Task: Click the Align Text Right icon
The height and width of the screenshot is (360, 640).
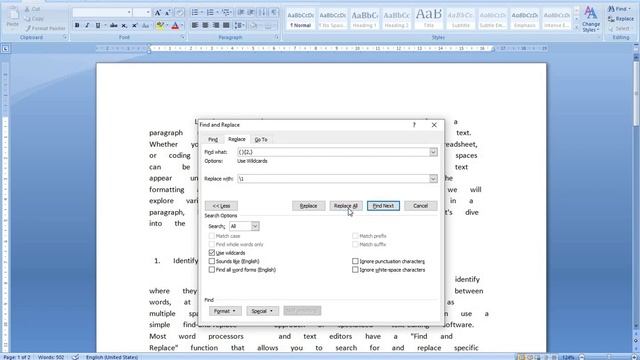Action: pos(216,25)
